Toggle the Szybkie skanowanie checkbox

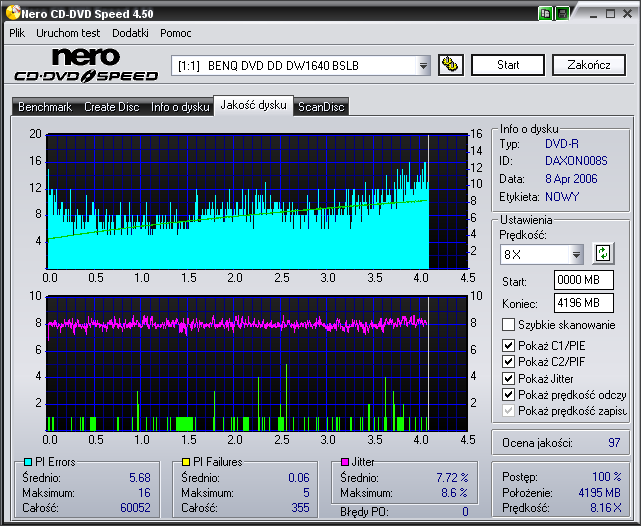coord(508,325)
